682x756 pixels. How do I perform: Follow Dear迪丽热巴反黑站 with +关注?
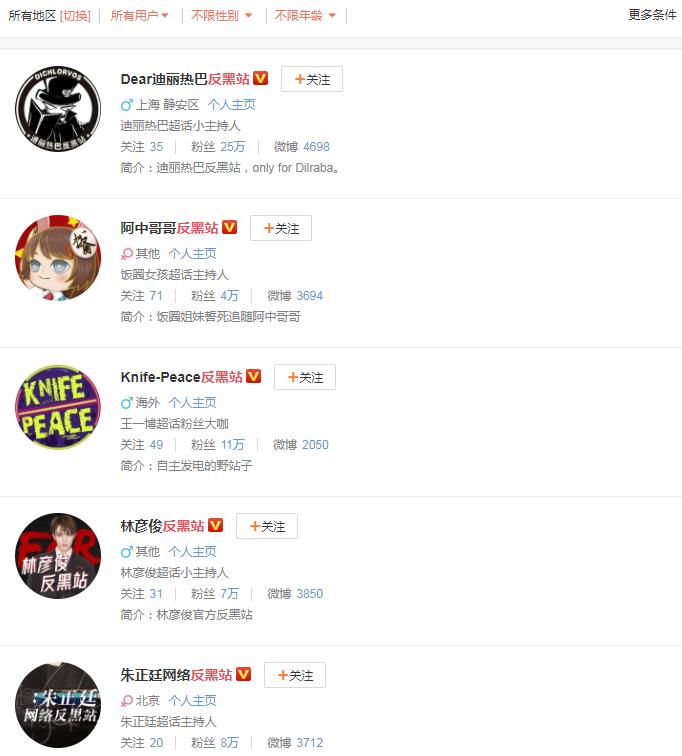tap(312, 79)
